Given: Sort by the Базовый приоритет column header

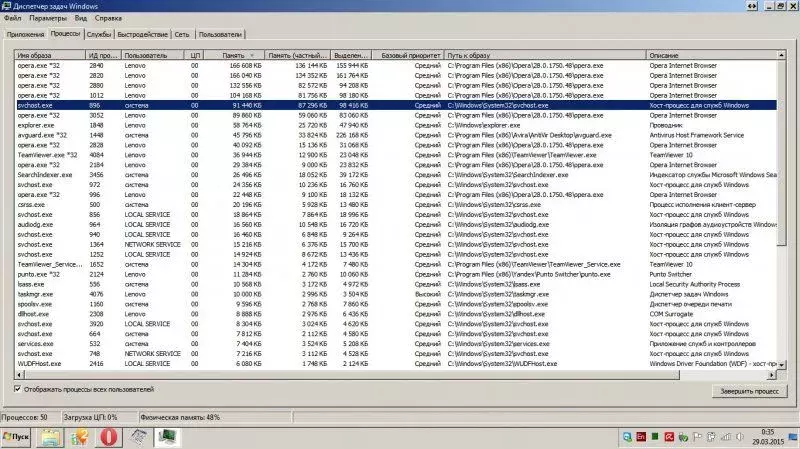Looking at the screenshot, I should click(408, 55).
